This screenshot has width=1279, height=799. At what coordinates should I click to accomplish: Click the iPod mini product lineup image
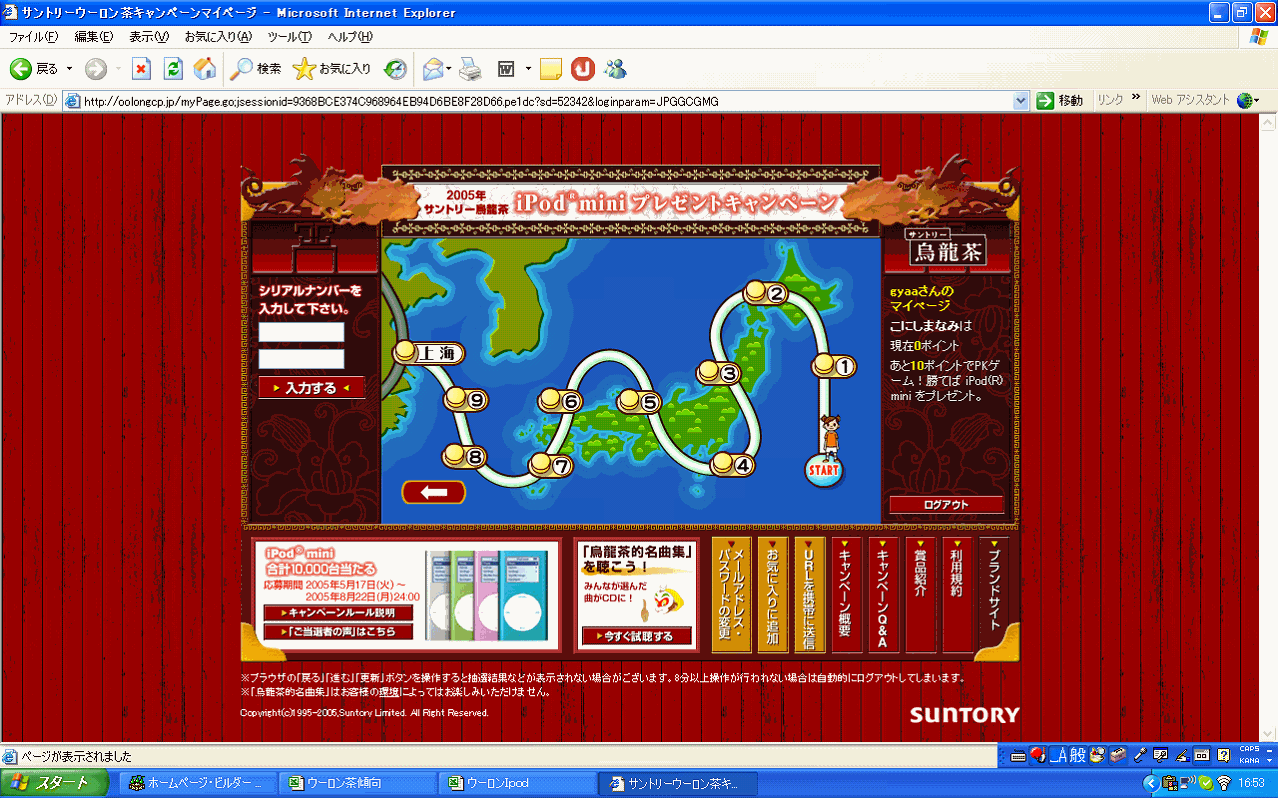click(x=487, y=595)
